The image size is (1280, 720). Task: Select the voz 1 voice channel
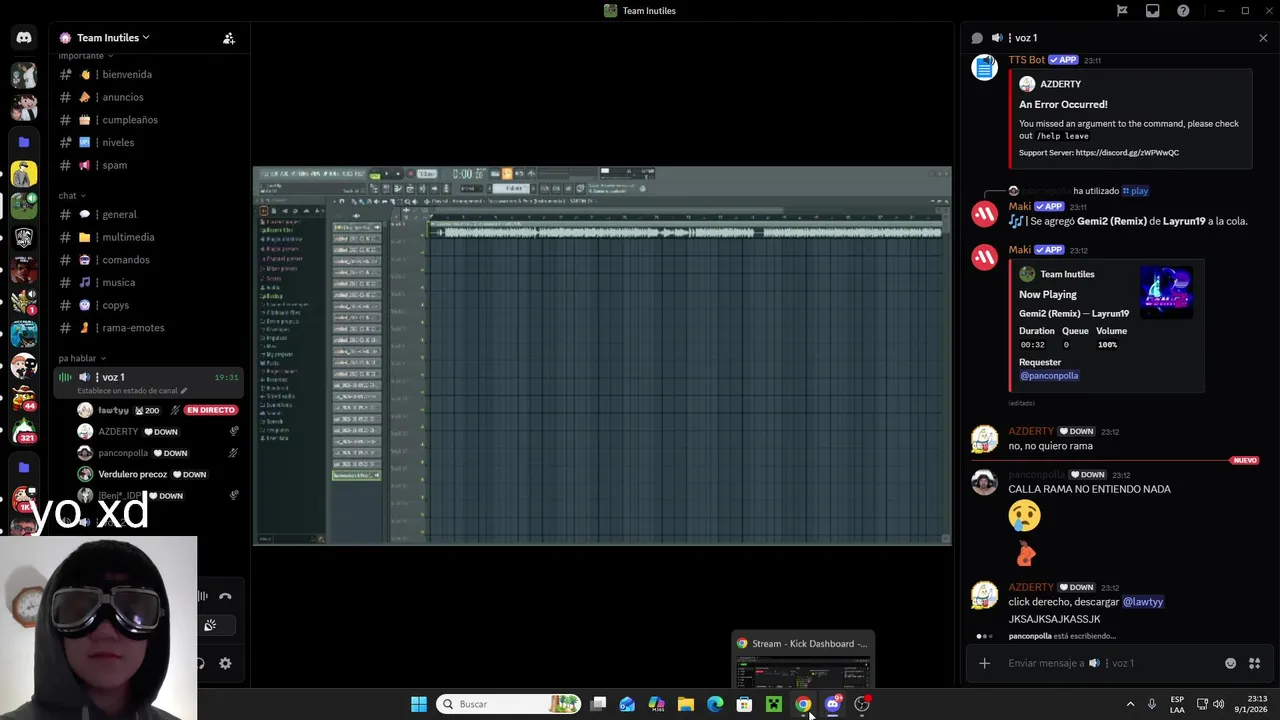[x=148, y=377]
